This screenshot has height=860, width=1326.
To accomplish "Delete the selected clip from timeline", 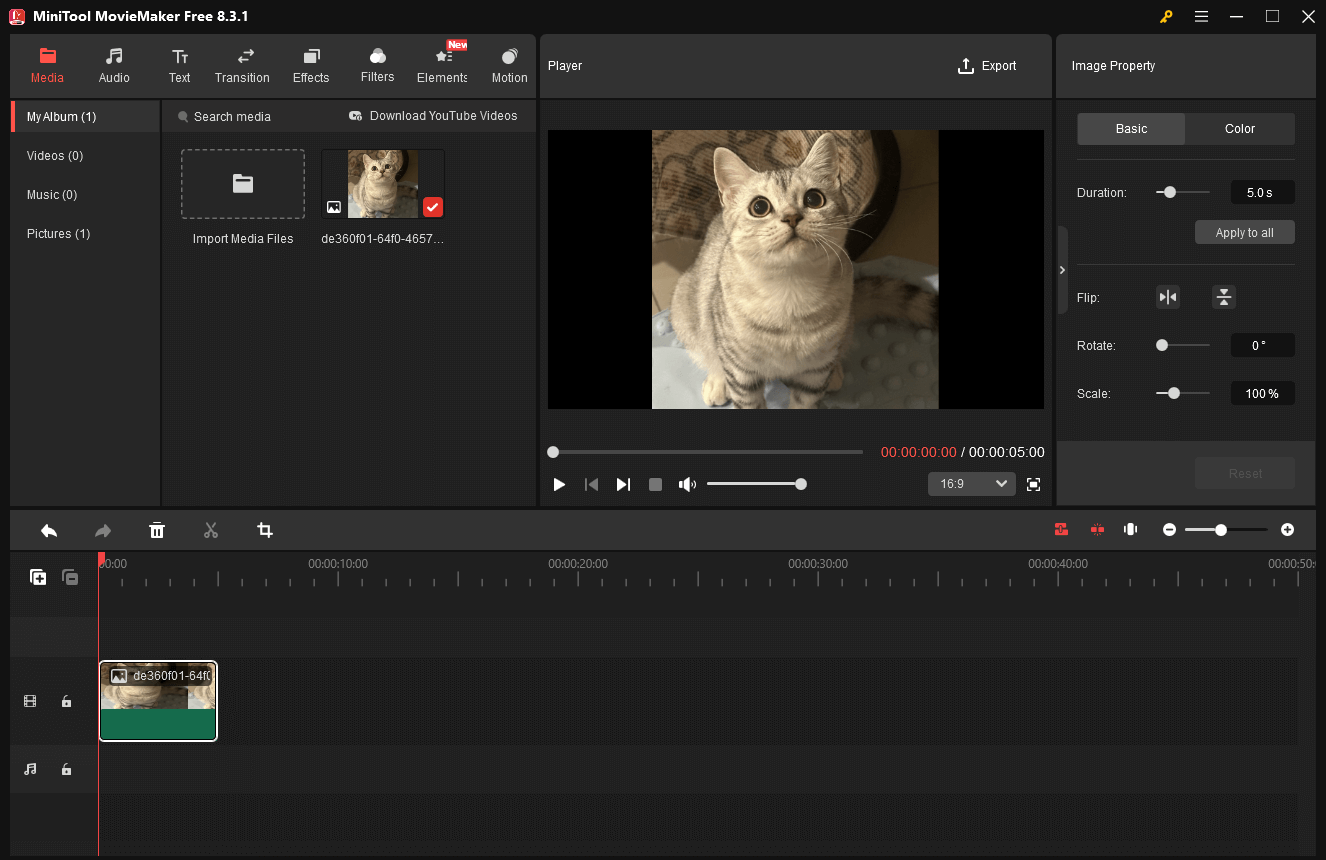I will pos(157,530).
